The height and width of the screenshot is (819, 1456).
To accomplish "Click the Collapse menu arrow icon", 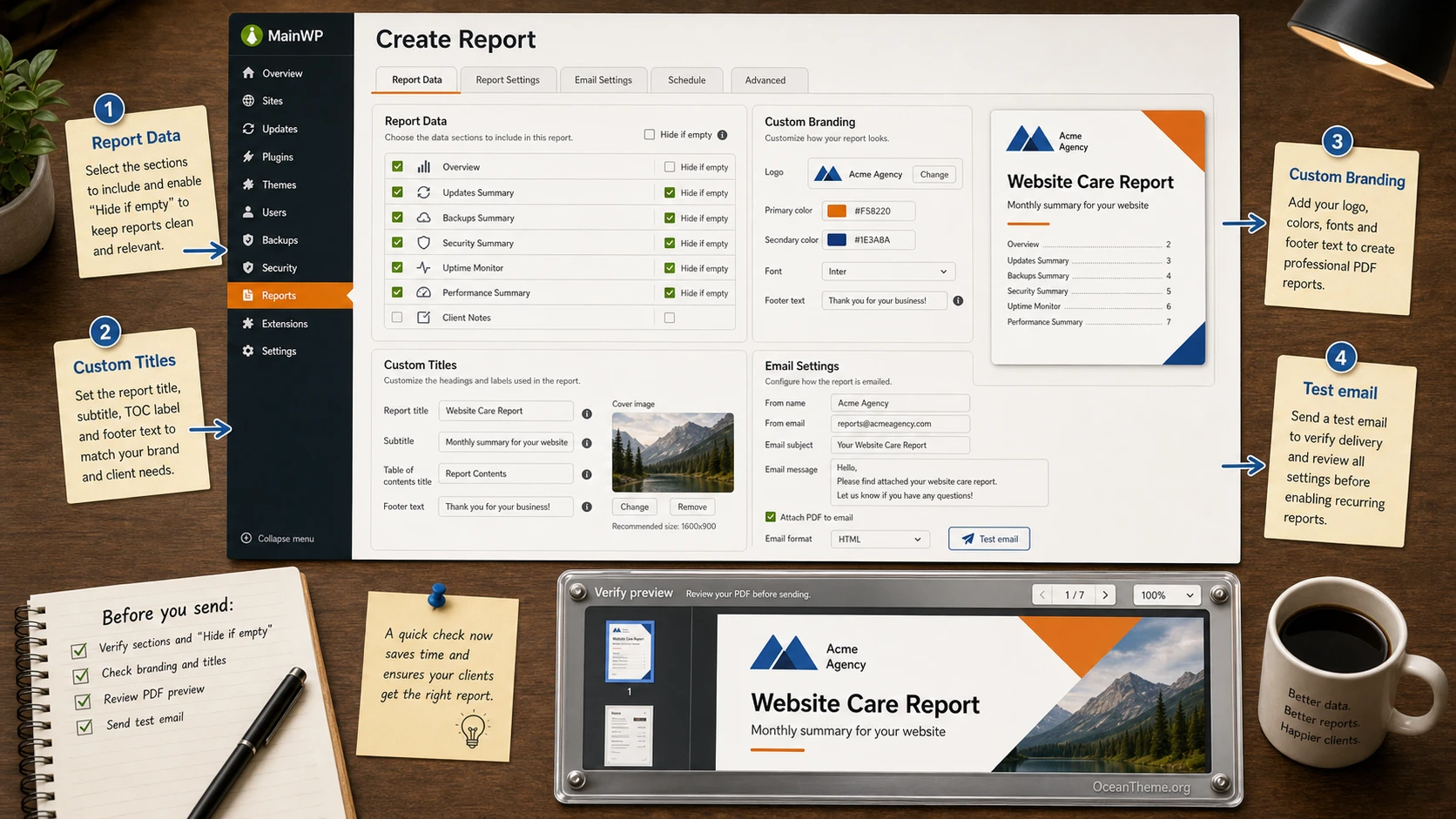I will coord(246,538).
